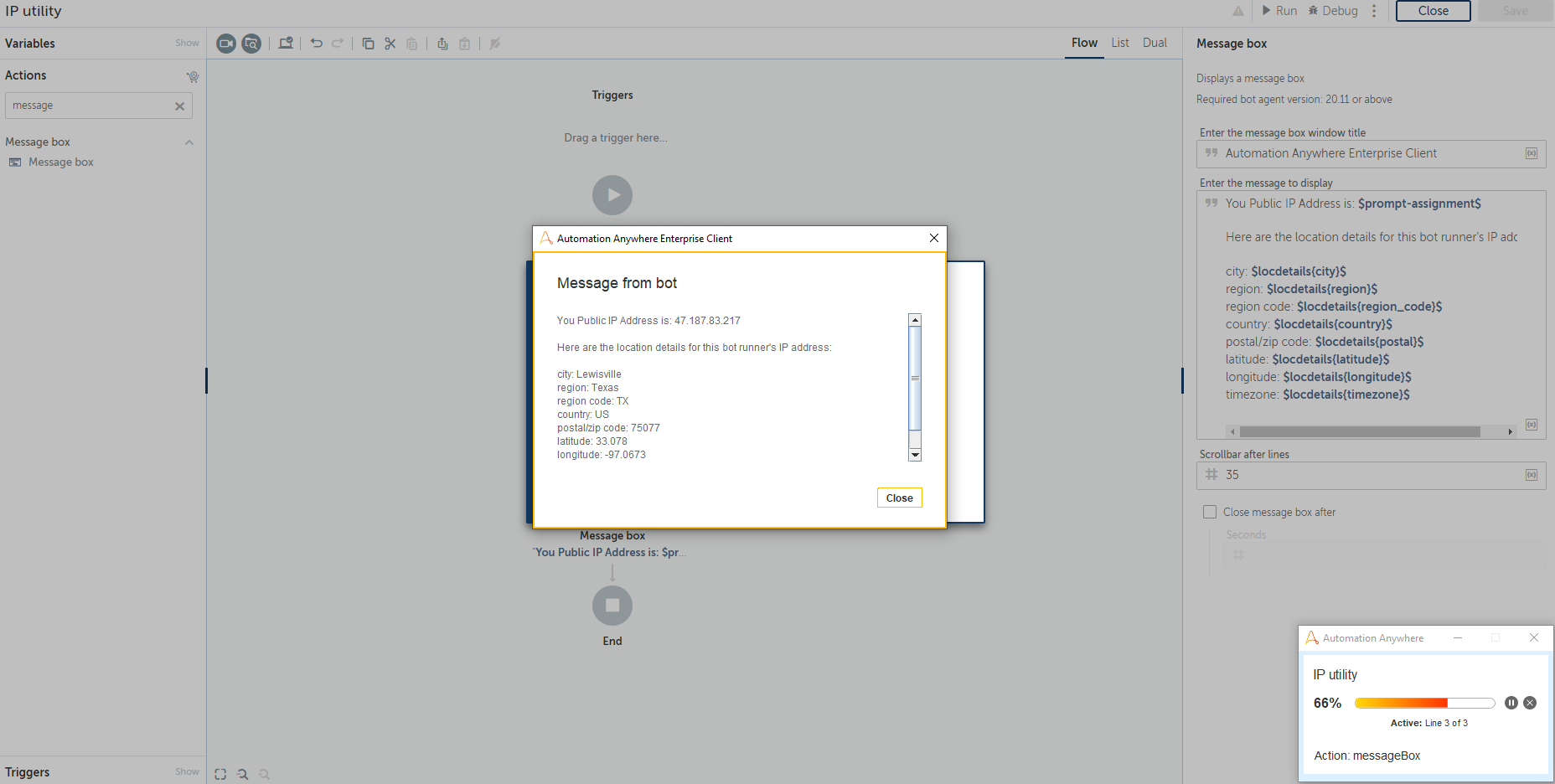Copy to shared clipboard via upload icon
The width and height of the screenshot is (1555, 784).
pyautogui.click(x=442, y=44)
